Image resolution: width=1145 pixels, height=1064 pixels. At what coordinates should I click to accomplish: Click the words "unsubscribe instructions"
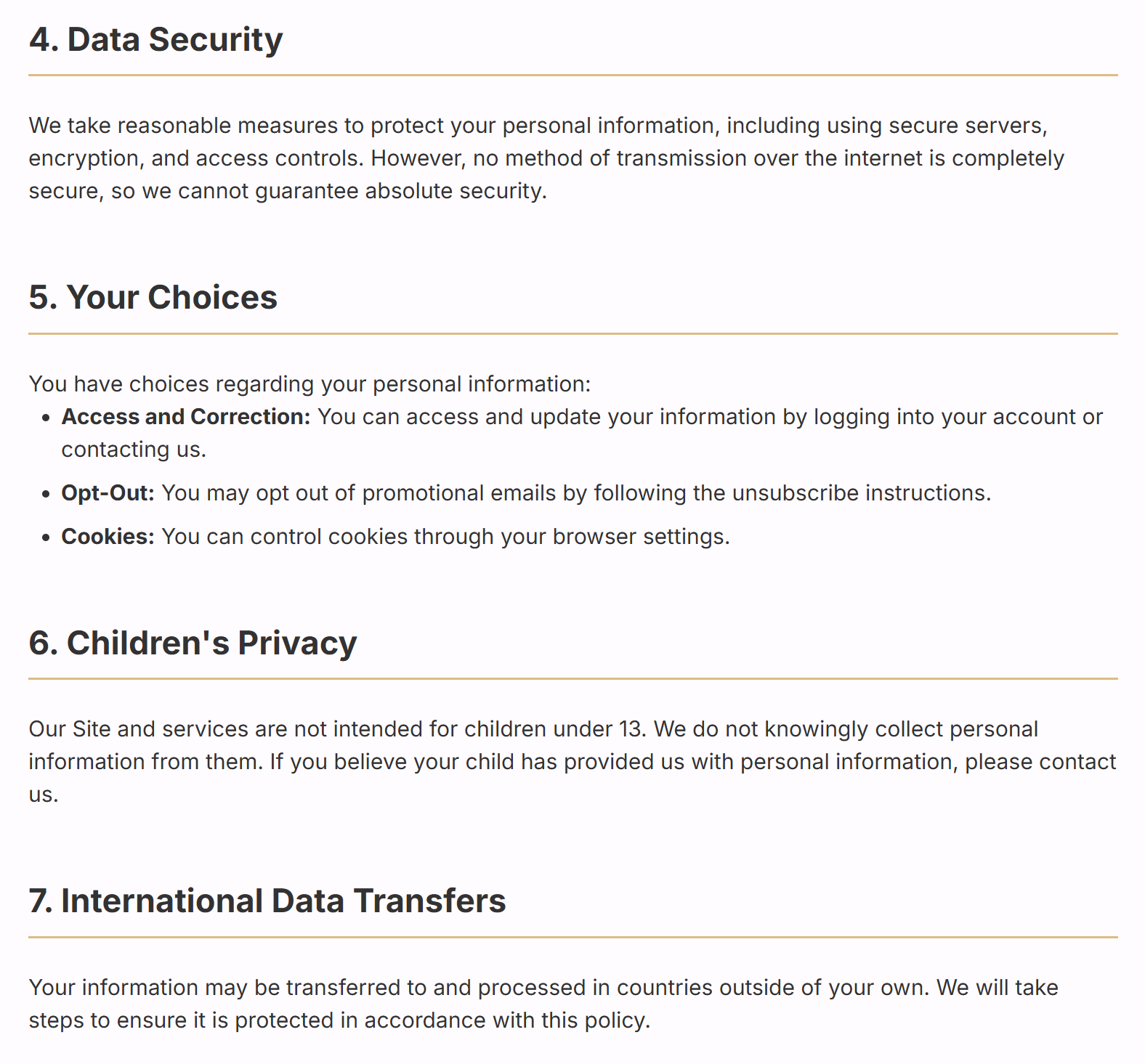click(860, 493)
